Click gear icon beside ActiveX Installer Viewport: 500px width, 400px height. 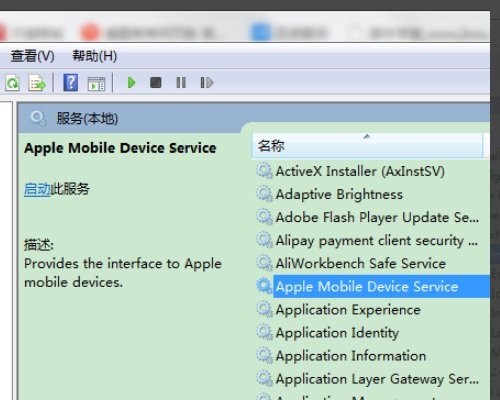(x=264, y=171)
